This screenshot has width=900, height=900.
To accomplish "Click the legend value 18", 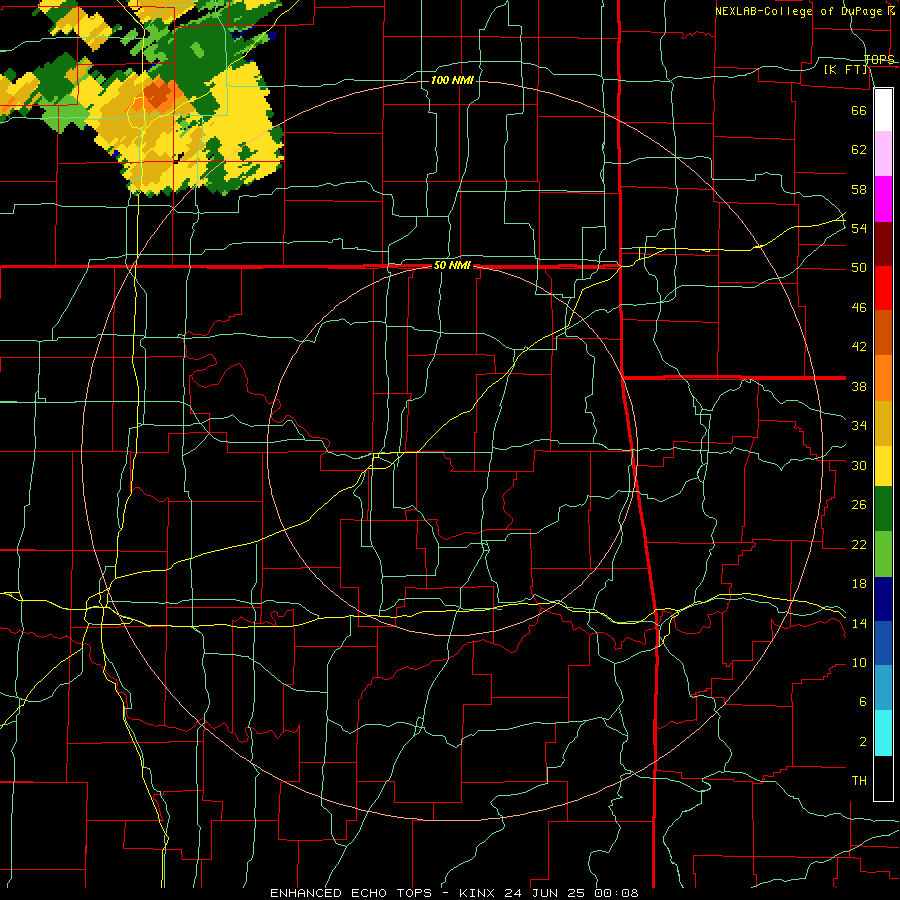I will 859,584.
